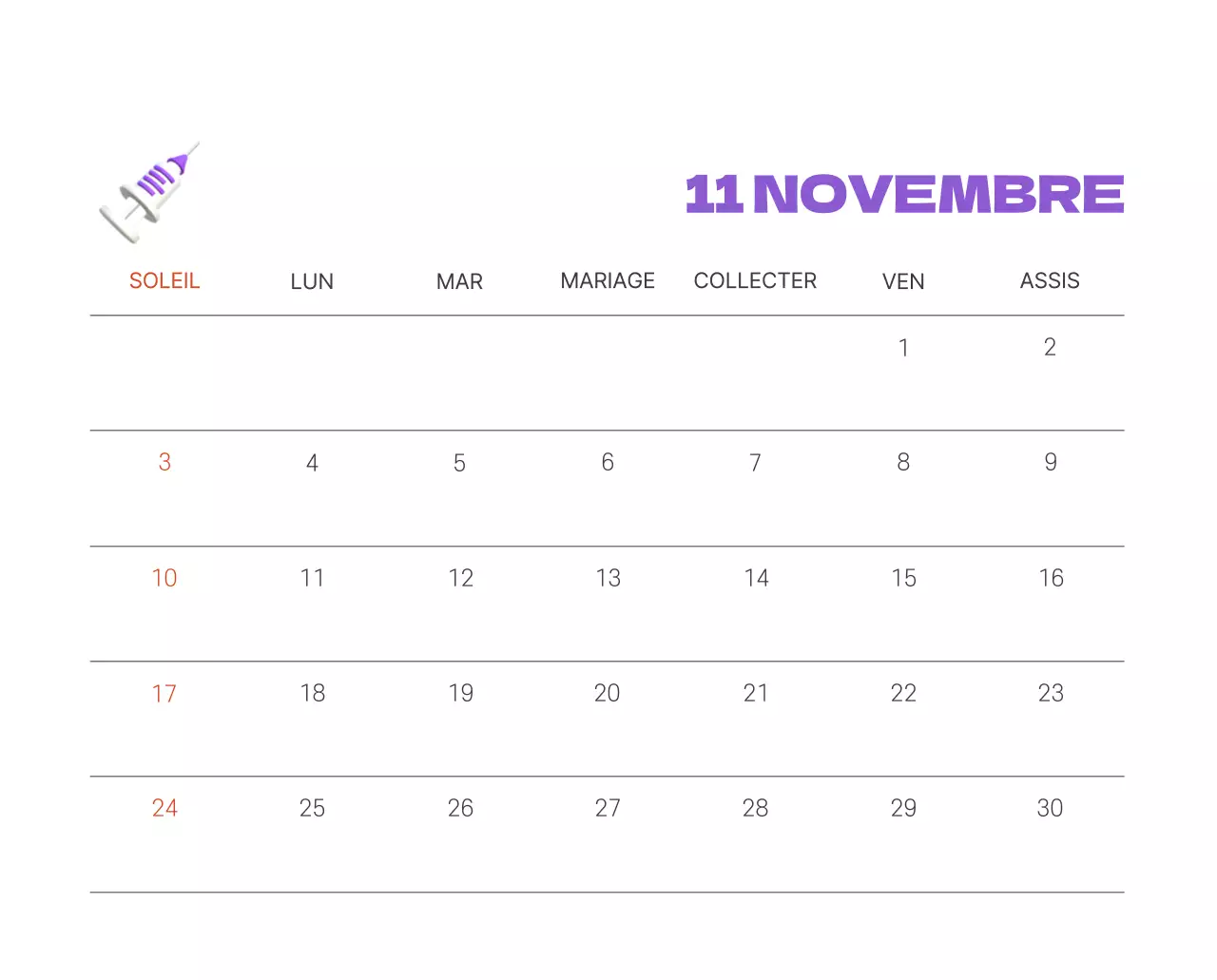1217x980 pixels.
Task: Pick date 9 in the calendar
Action: point(1051,463)
